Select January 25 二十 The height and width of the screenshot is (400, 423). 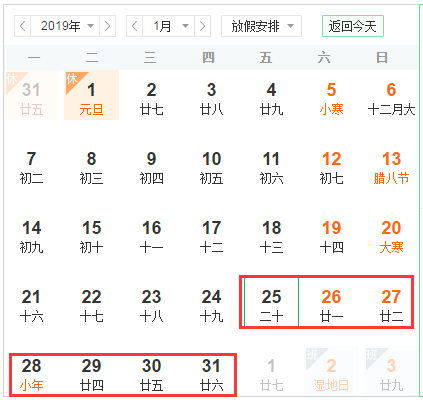tap(271, 302)
